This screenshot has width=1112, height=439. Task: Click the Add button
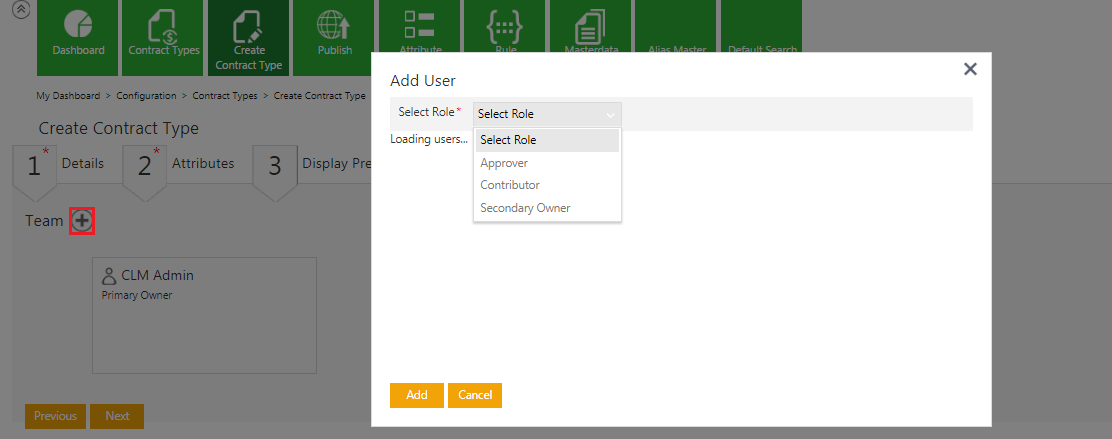pos(417,395)
